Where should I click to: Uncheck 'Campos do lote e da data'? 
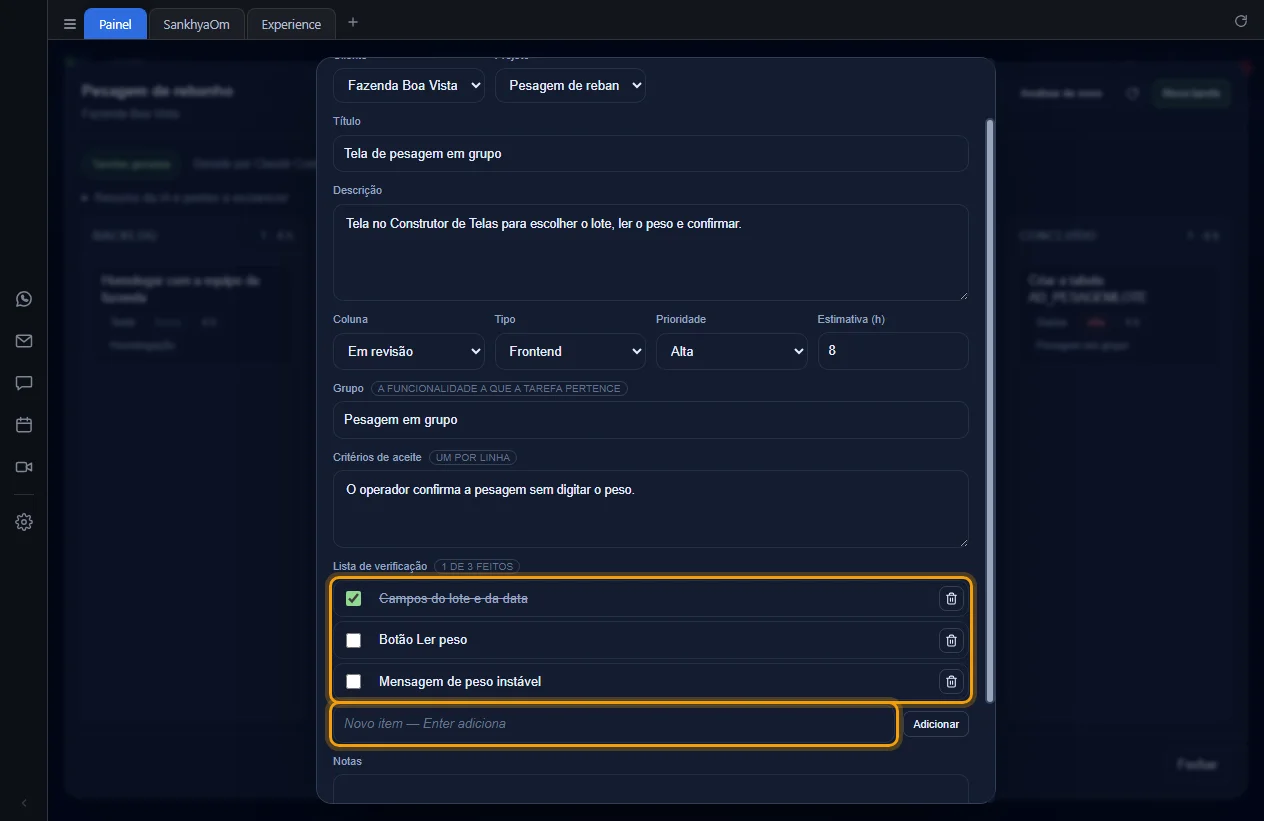[x=353, y=598]
